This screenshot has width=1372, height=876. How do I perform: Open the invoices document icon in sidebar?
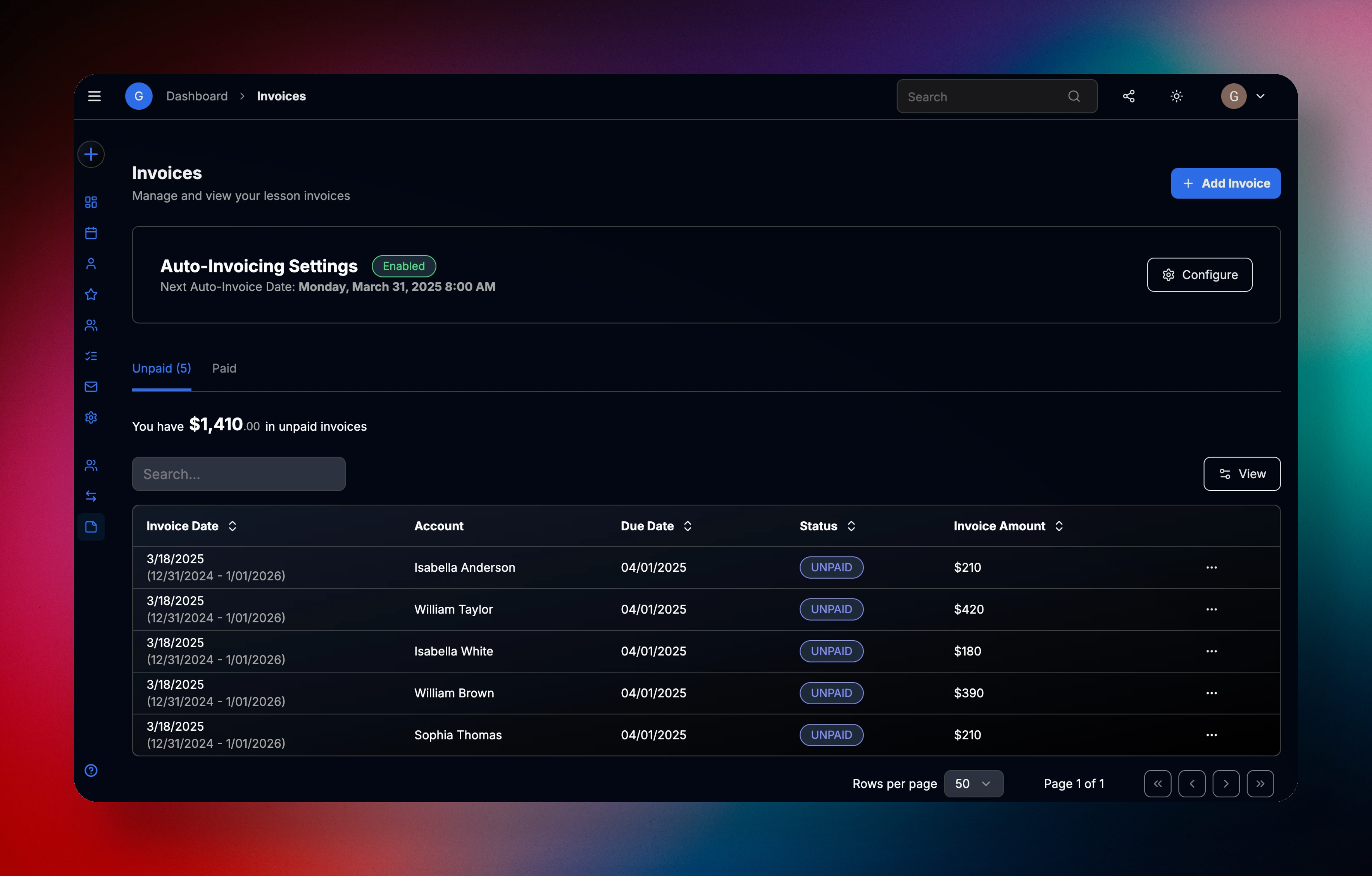91,527
